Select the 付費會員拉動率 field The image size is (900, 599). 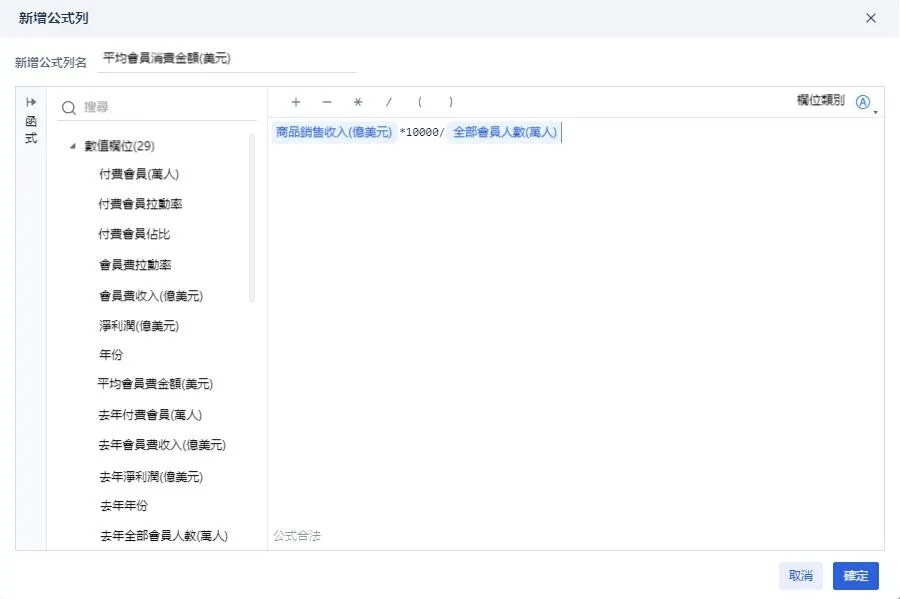pos(140,204)
